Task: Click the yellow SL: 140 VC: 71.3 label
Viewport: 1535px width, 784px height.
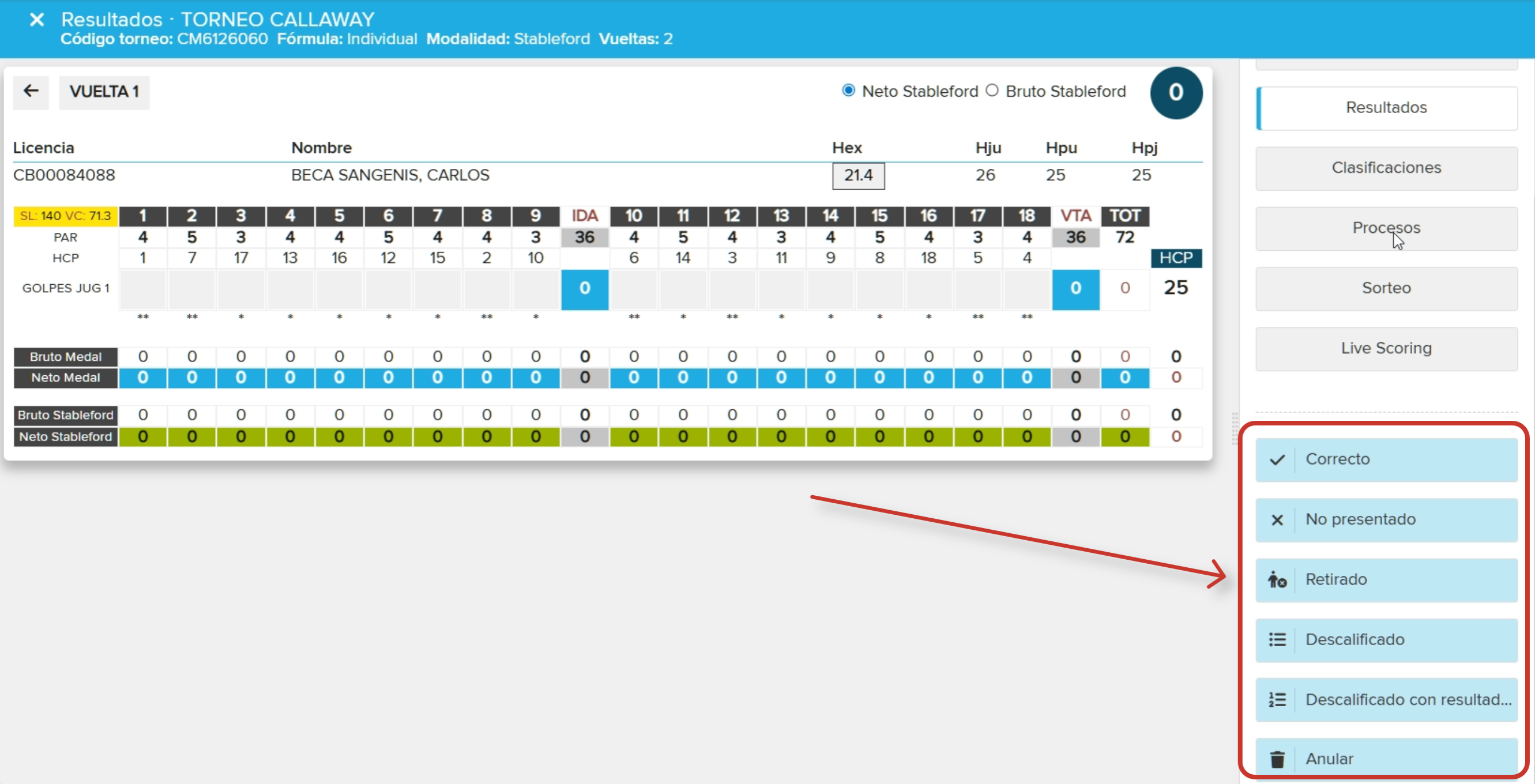Action: coord(66,216)
